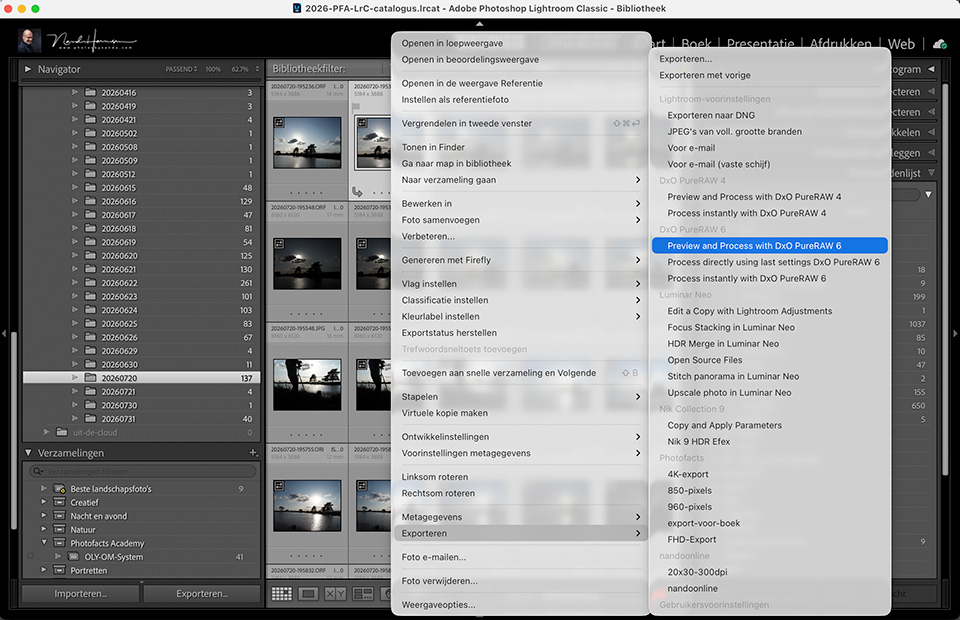The width and height of the screenshot is (960, 620).
Task: Open the Presentatie module
Action: (x=760, y=44)
